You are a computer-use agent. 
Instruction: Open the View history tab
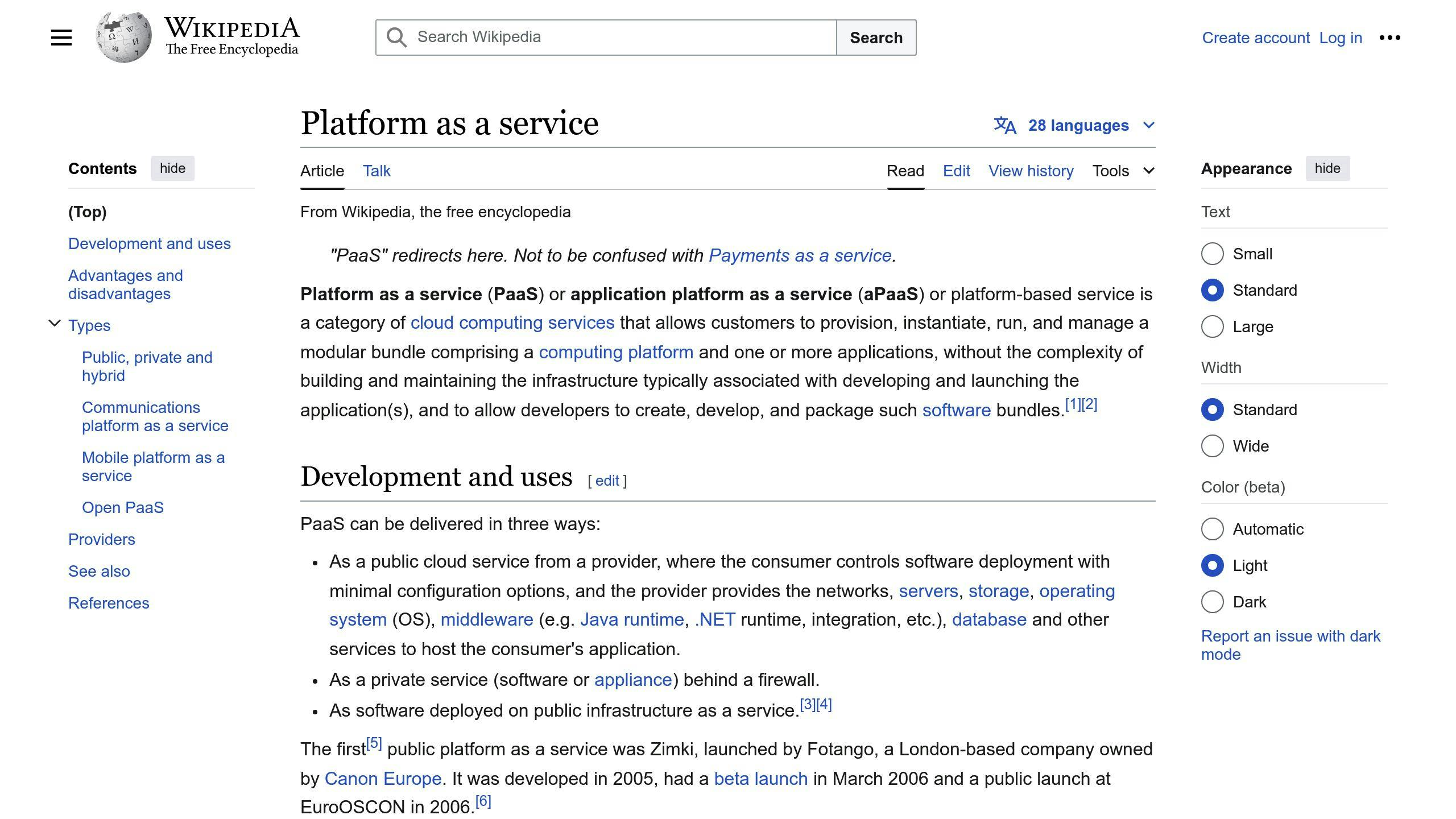click(1031, 171)
